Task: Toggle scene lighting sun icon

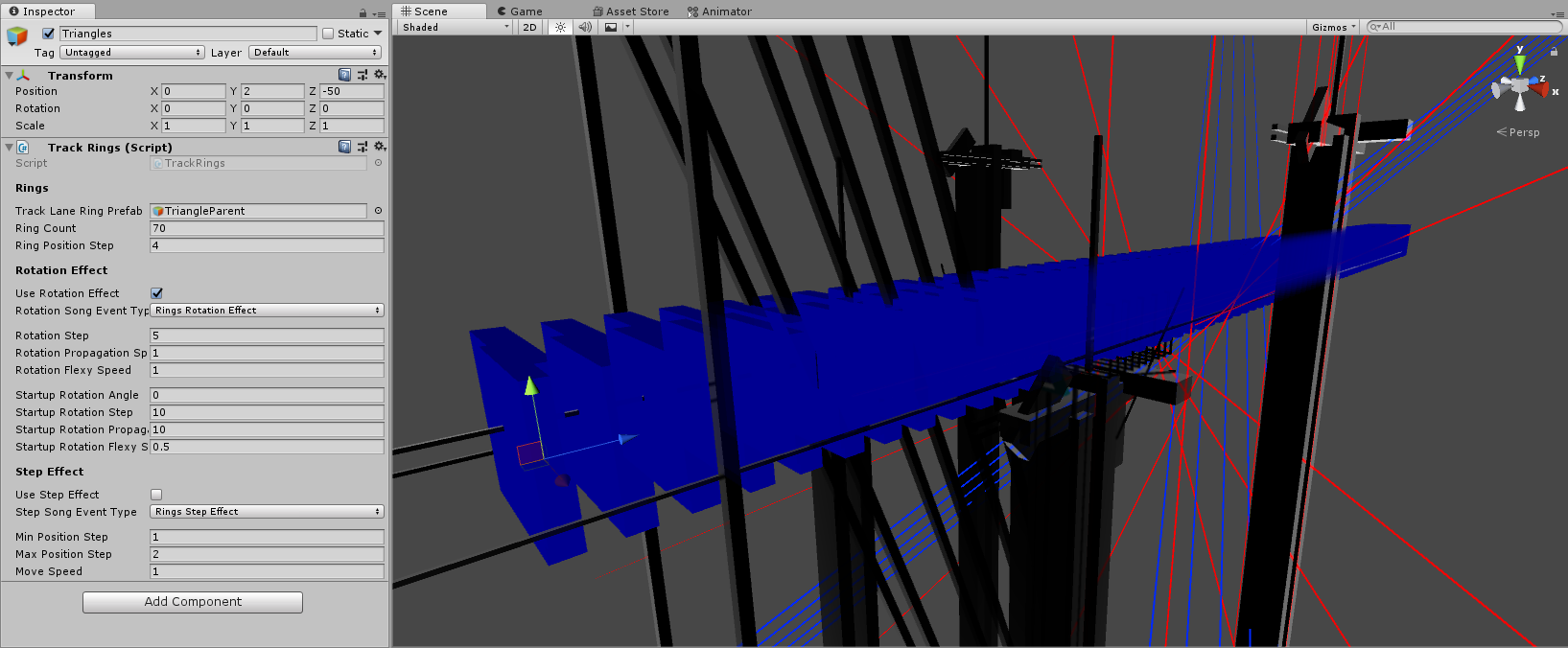Action: point(561,27)
